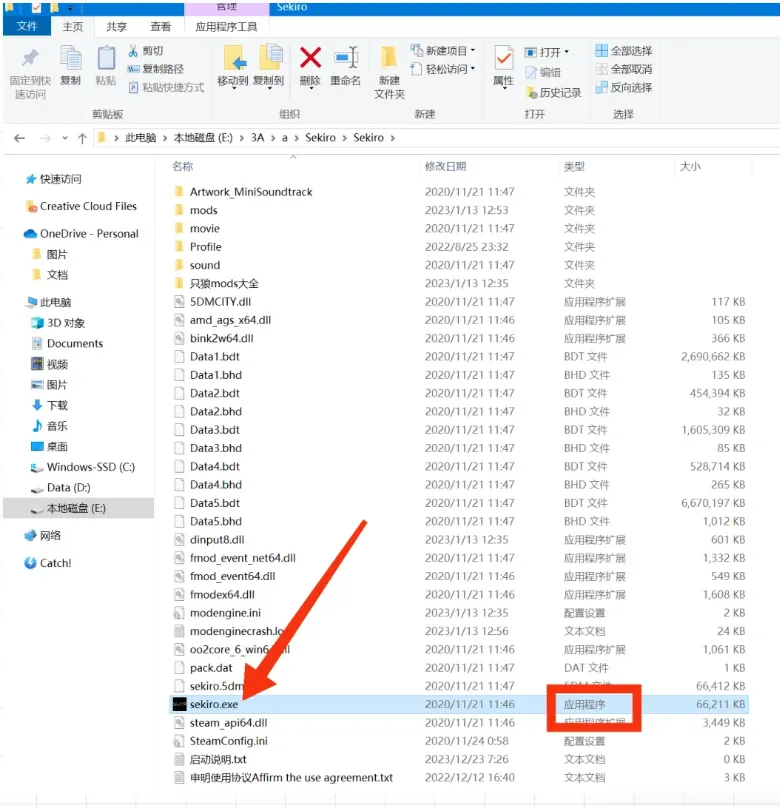Select 3D 对象 in sidebar

58,323
